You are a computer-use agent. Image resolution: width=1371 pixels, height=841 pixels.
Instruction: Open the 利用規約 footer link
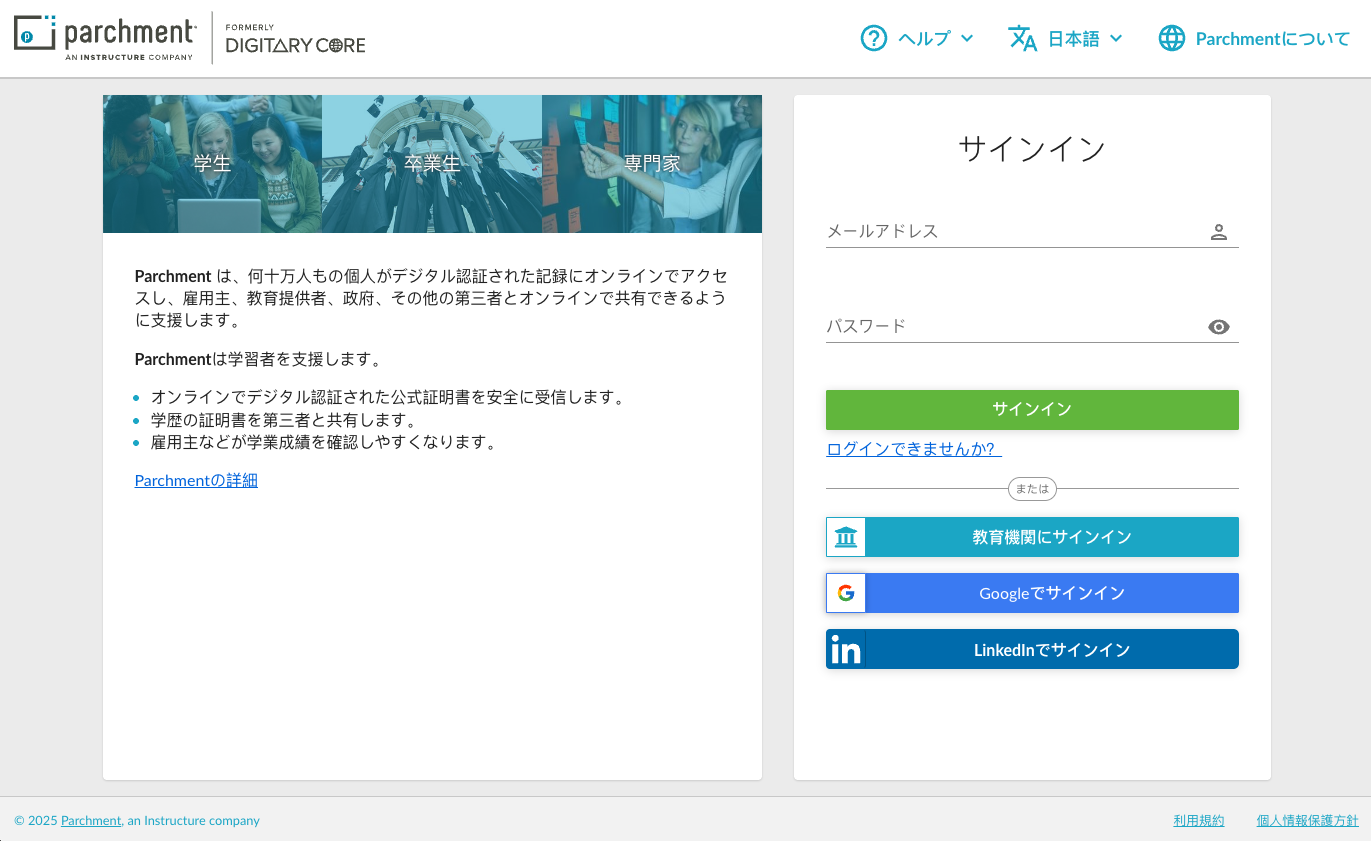coord(1199,820)
